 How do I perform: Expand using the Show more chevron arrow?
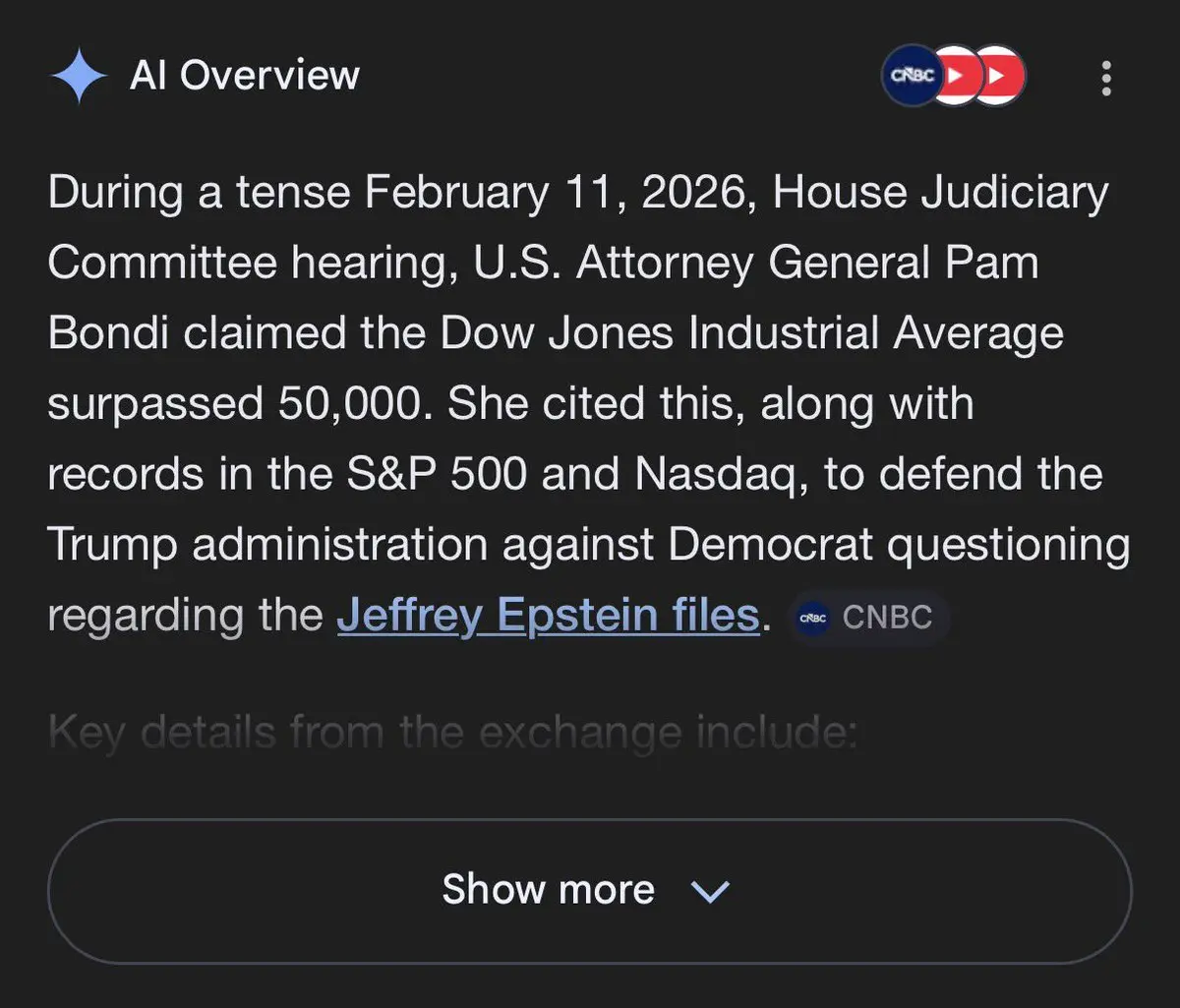[x=710, y=891]
